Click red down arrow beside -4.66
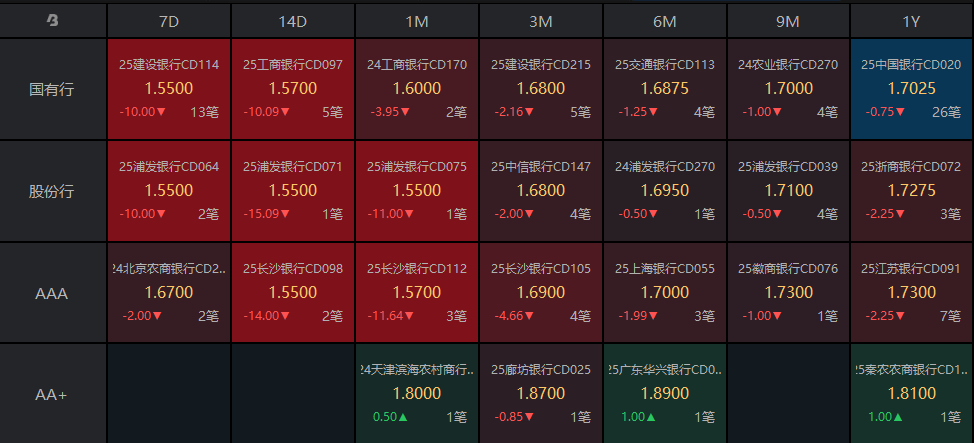Screen dimensions: 974x443 click(x=533, y=315)
